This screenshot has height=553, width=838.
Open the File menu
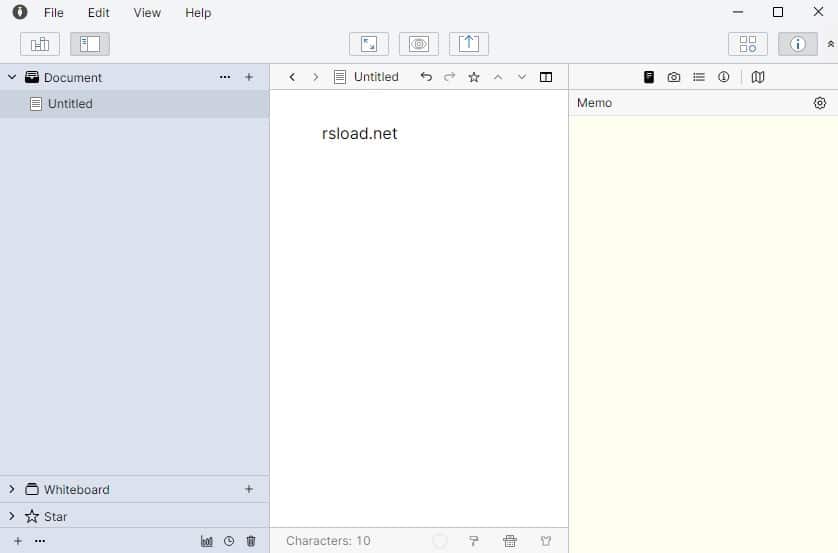pos(53,13)
